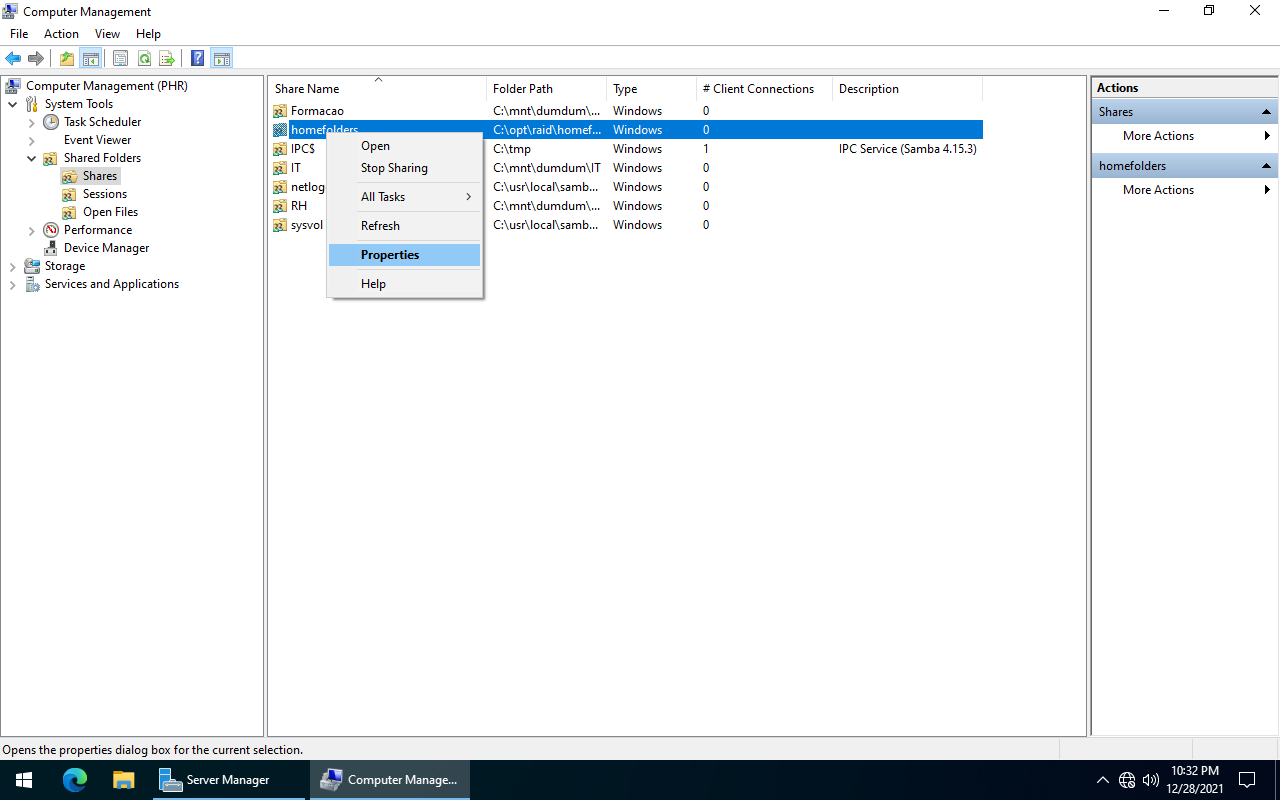Click the Share Name column header
Viewport: 1280px width, 800px height.
point(306,88)
